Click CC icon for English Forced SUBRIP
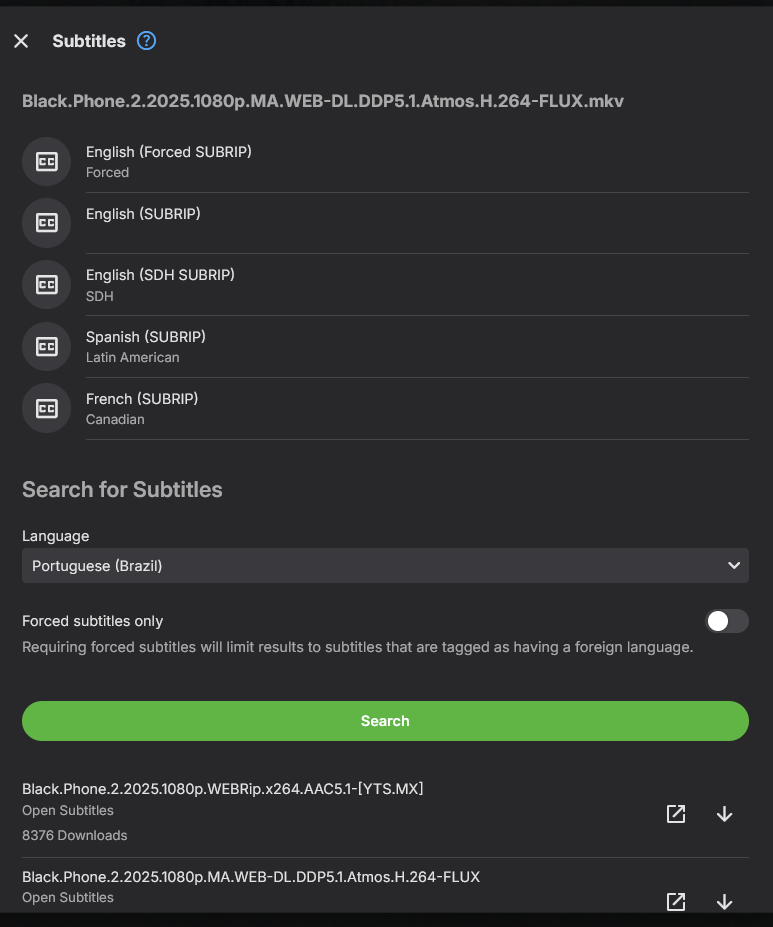773x927 pixels. tap(47, 162)
